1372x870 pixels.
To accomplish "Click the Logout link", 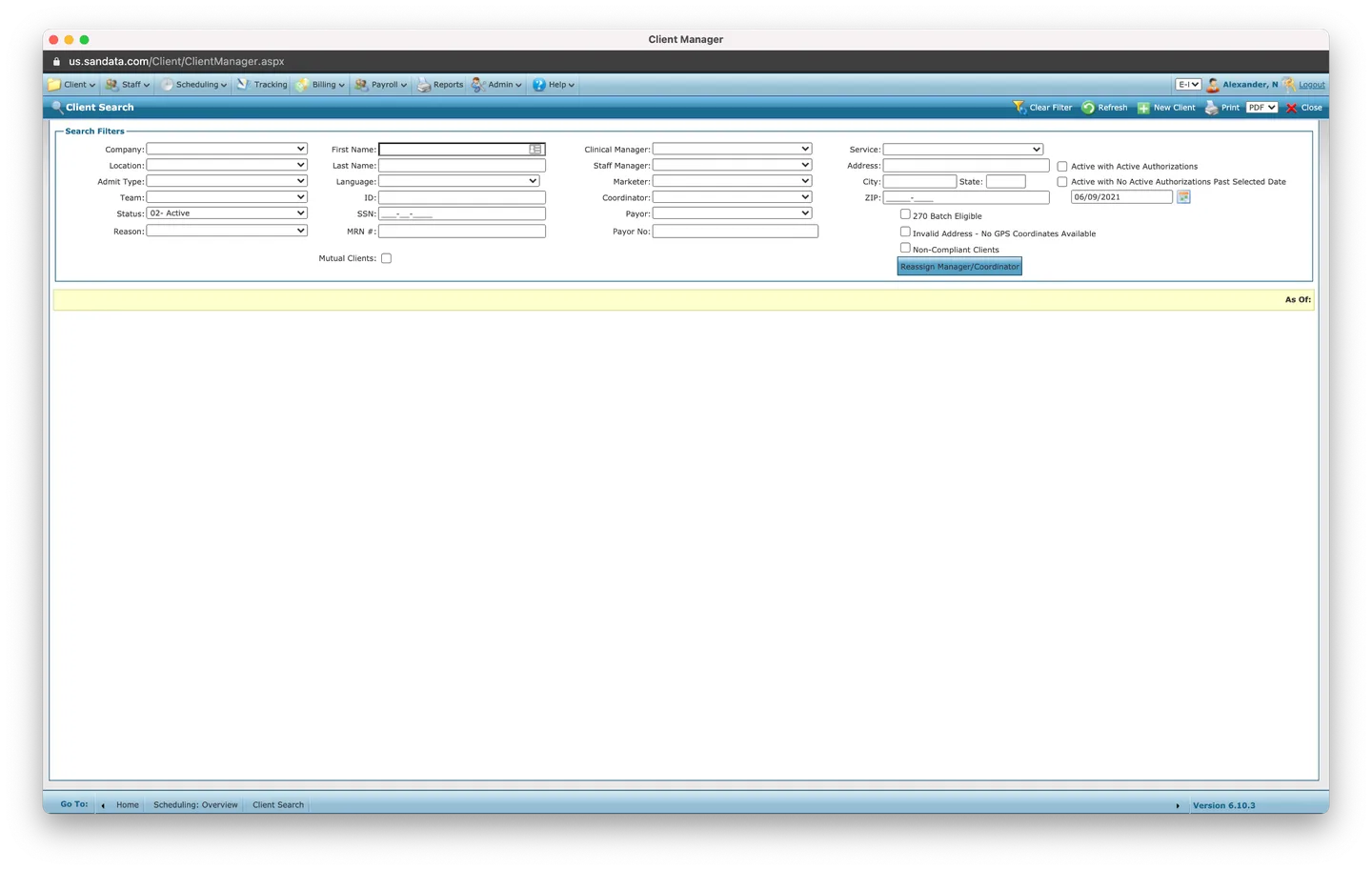I will (1310, 84).
